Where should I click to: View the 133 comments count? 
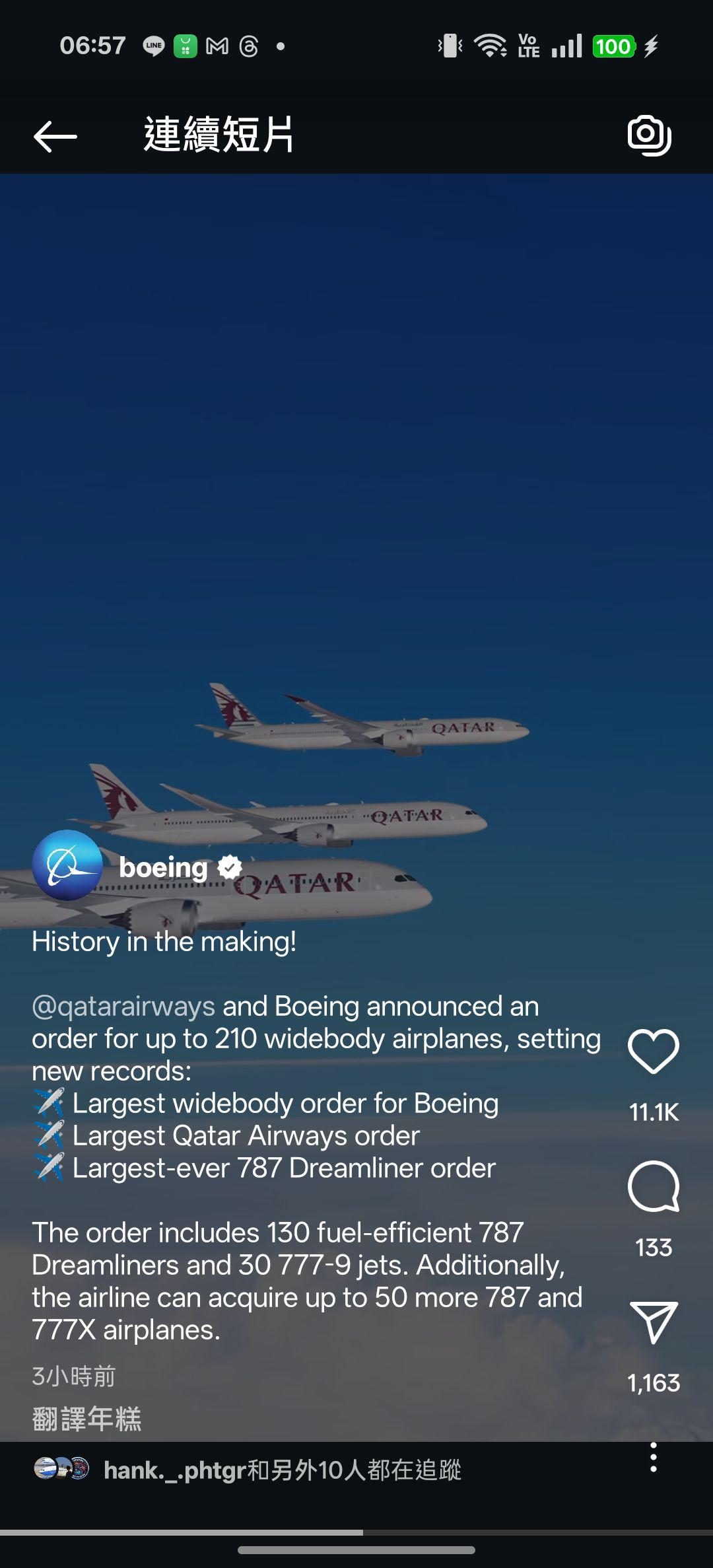point(654,1248)
